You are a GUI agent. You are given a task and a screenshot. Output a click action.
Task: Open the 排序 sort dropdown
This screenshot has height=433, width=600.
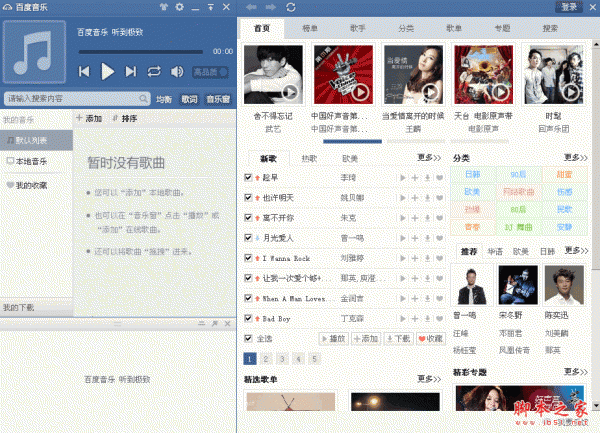(x=125, y=119)
